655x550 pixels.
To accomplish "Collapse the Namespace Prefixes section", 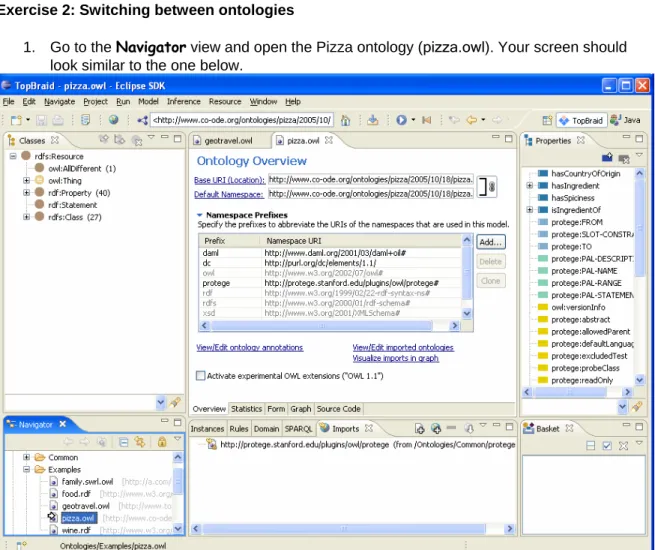I will tap(200, 215).
